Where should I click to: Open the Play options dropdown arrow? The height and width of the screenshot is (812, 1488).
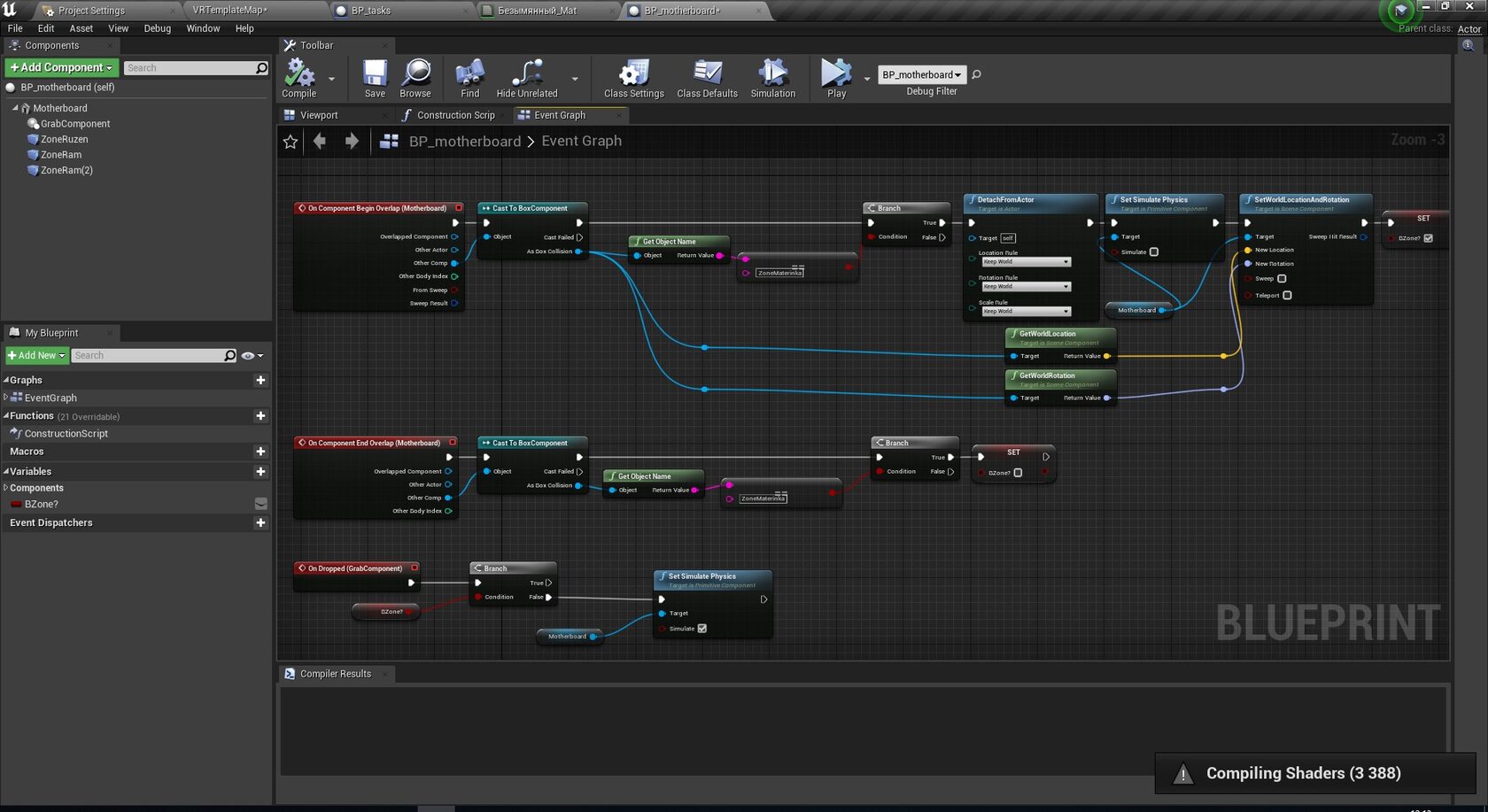tap(867, 79)
